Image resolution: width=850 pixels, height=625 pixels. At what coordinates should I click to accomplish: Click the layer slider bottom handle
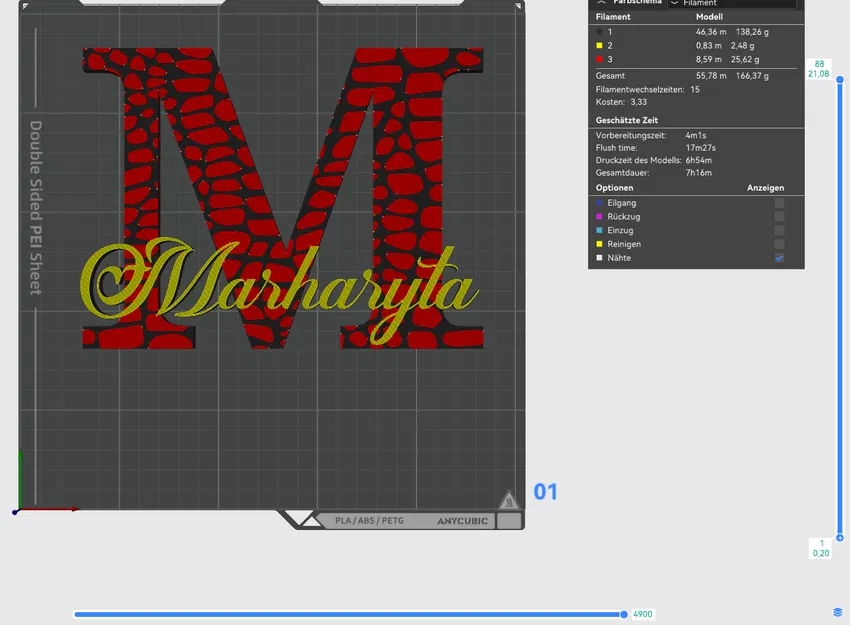(840, 538)
